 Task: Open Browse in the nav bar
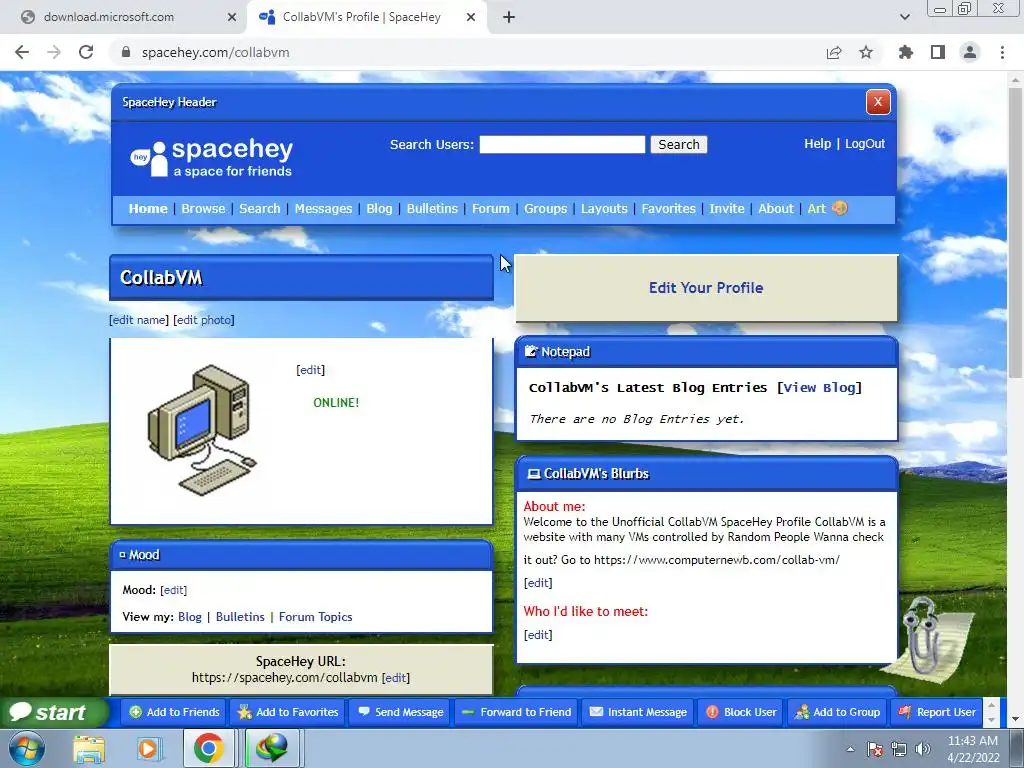203,208
